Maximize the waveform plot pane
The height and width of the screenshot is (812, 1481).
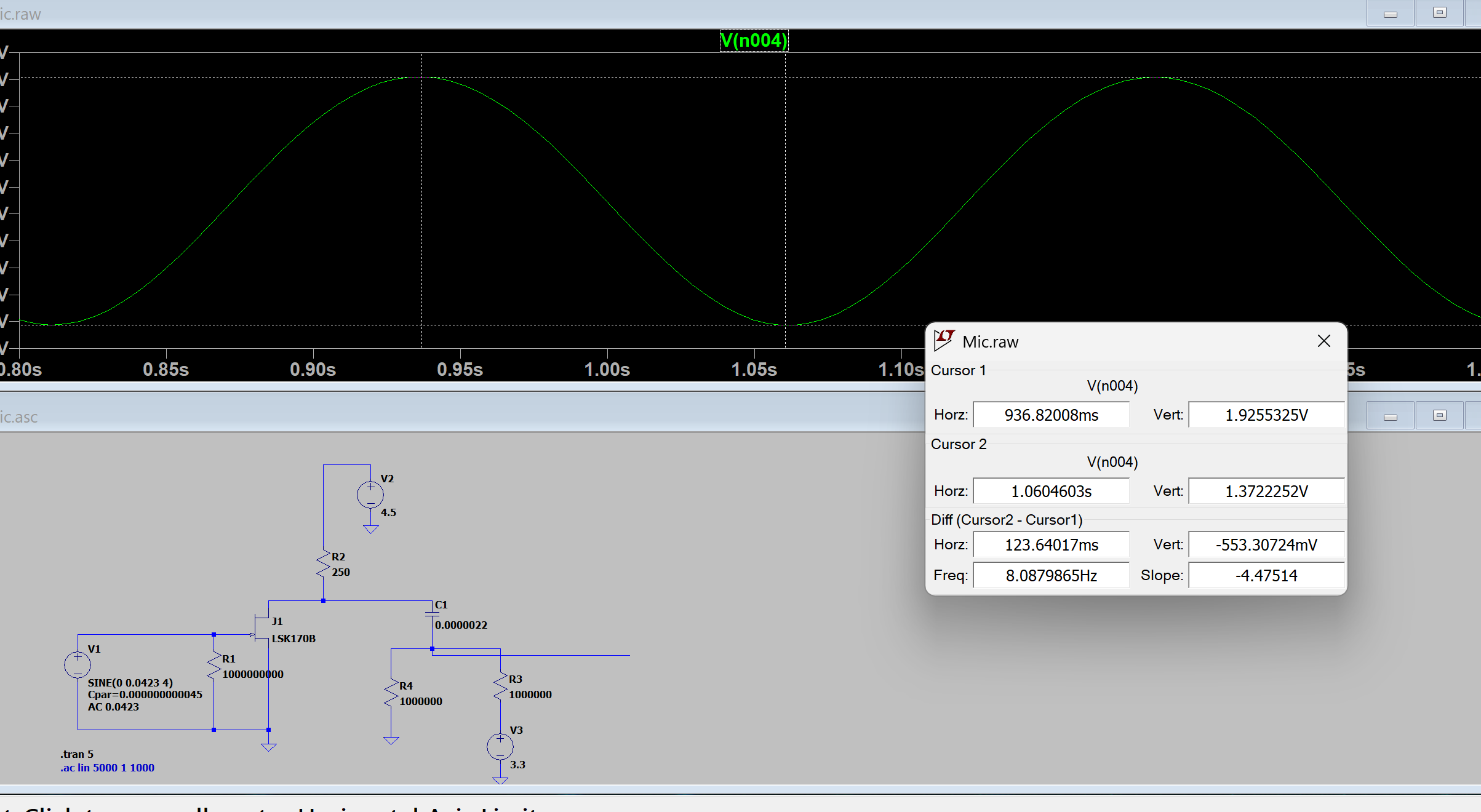click(1439, 13)
